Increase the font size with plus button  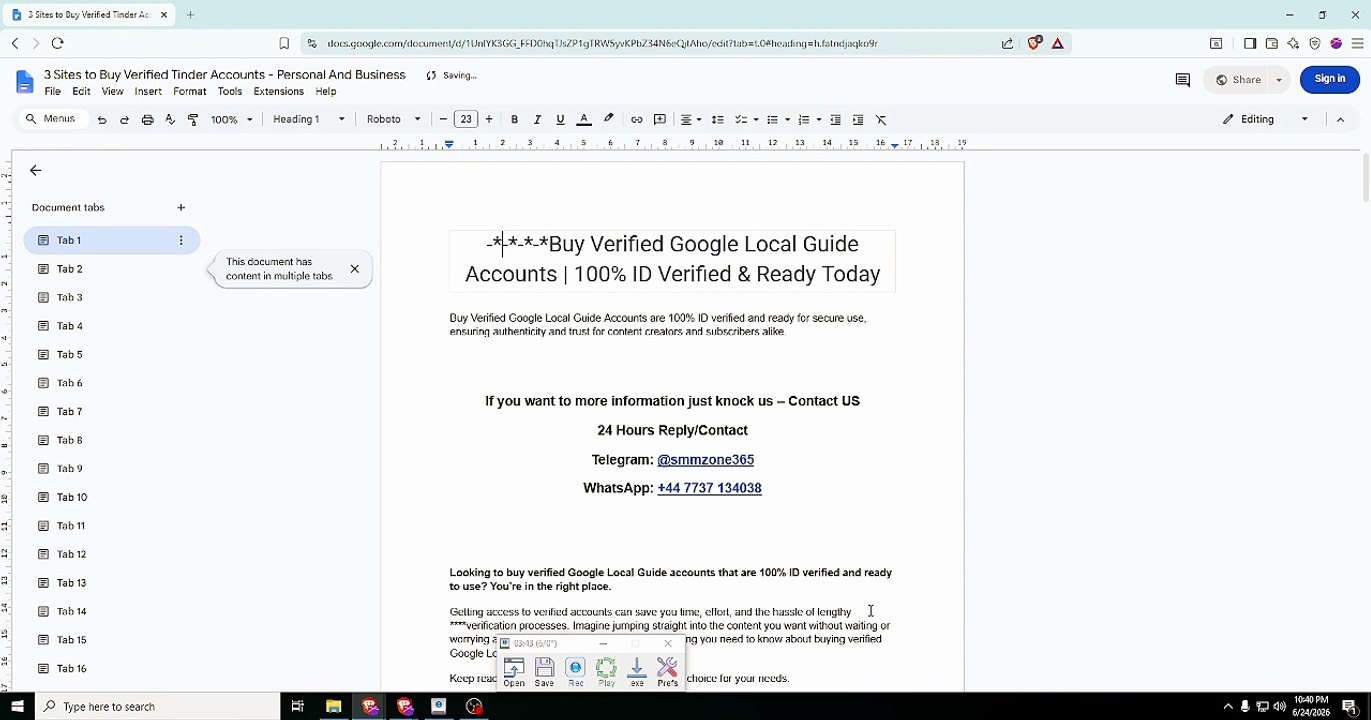click(x=489, y=120)
